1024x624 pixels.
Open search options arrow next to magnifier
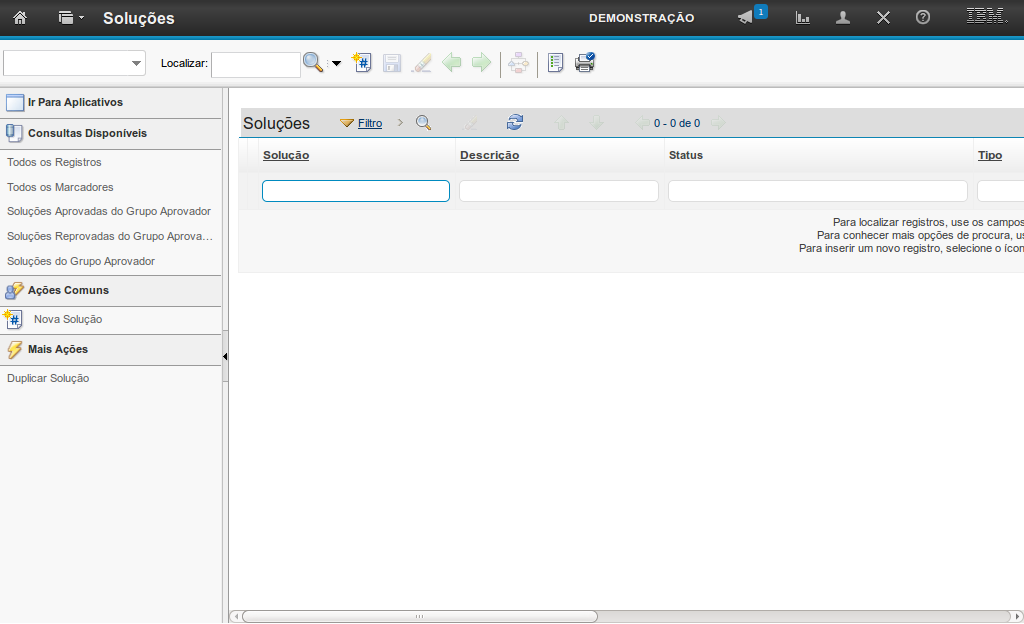click(336, 64)
